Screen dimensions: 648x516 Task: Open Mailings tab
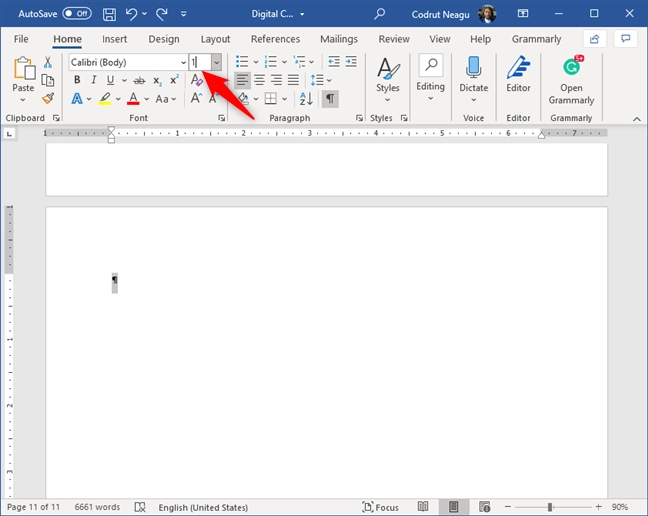coord(339,39)
